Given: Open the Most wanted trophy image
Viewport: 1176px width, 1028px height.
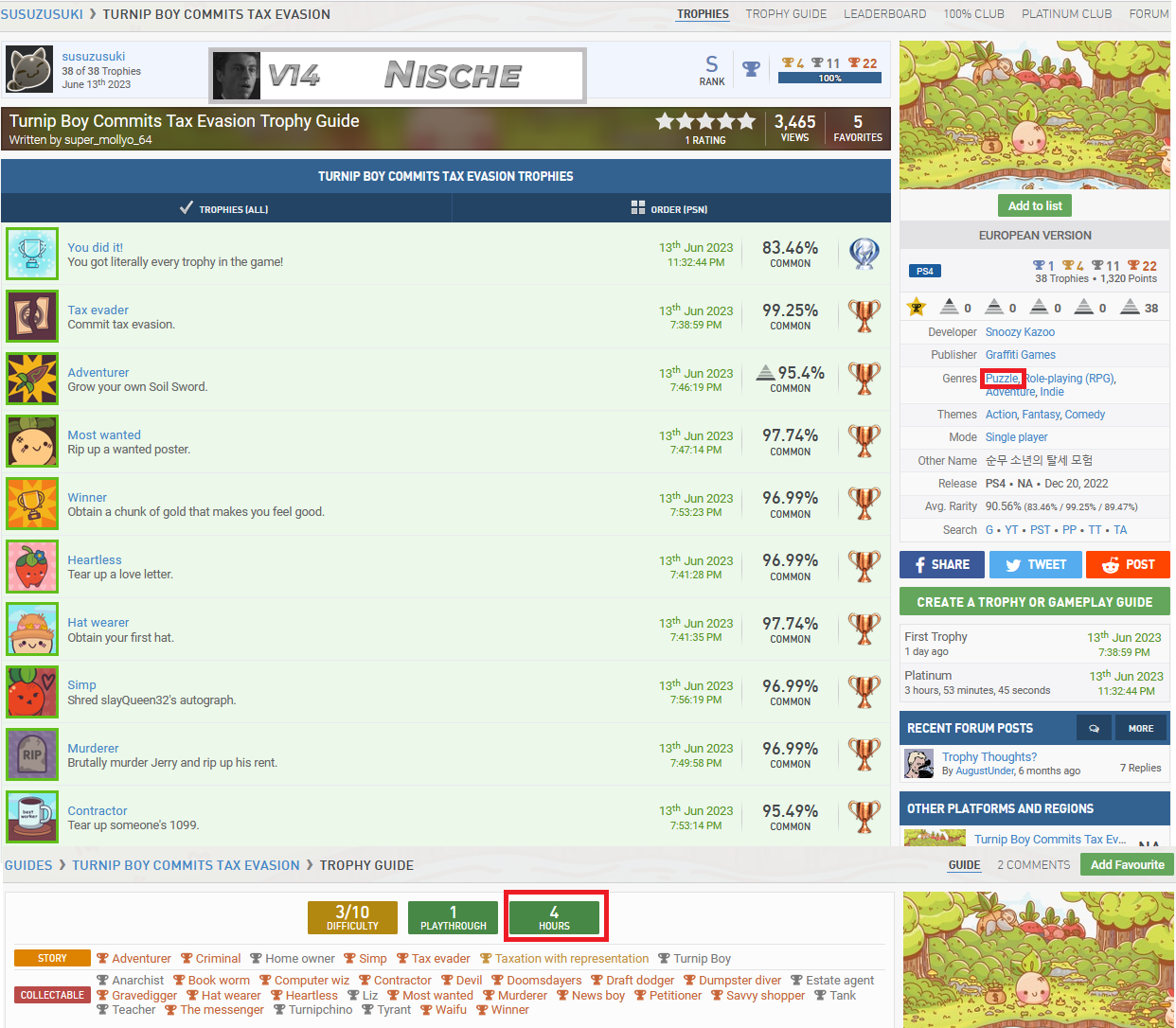Looking at the screenshot, I should point(32,441).
